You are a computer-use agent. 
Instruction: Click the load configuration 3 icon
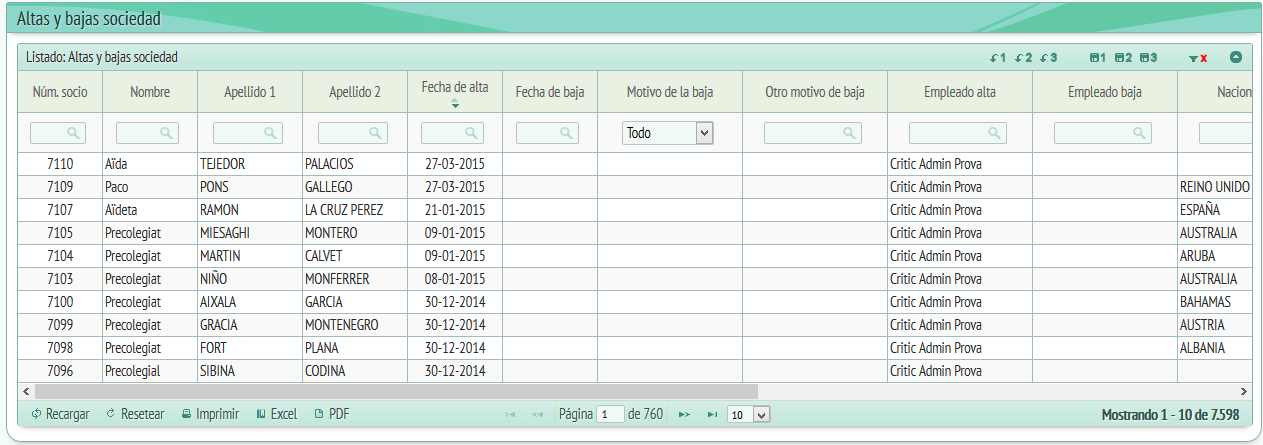(1047, 58)
